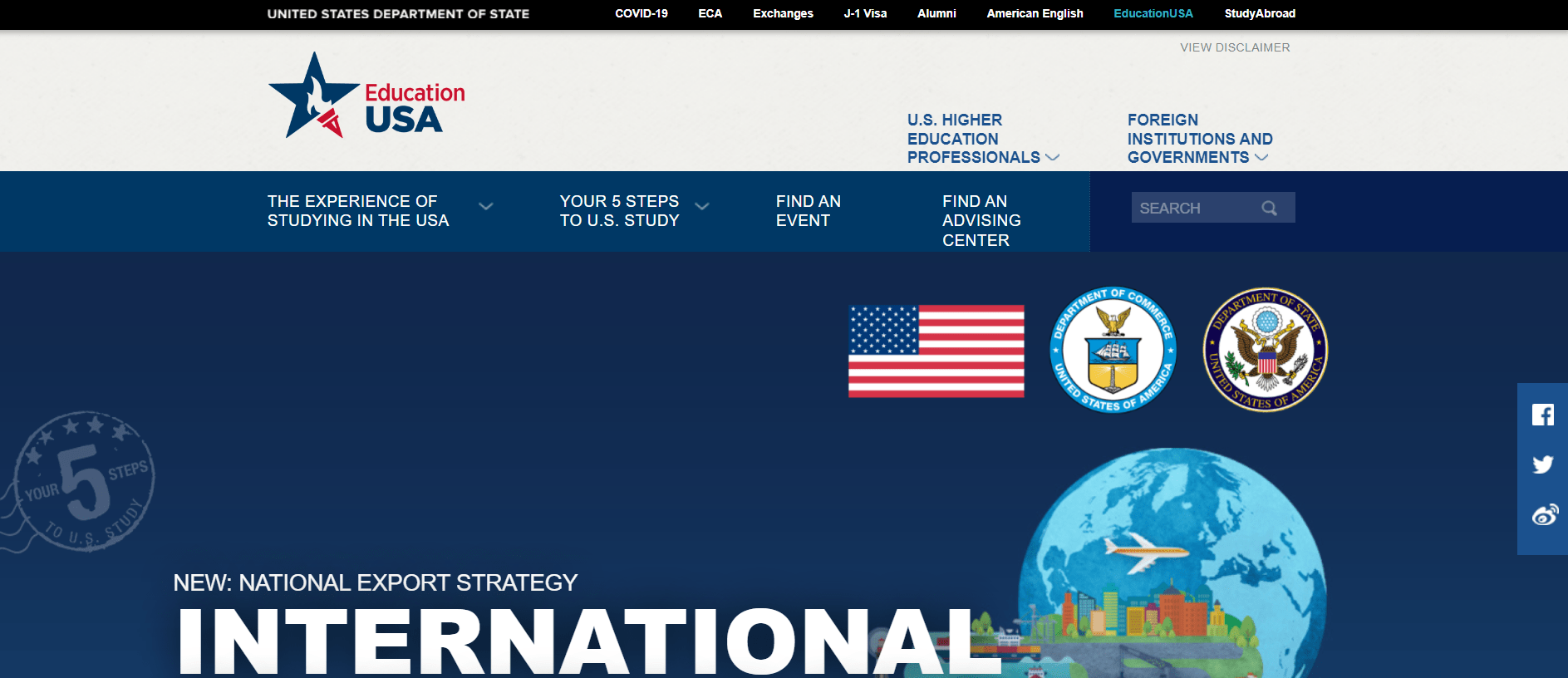This screenshot has width=1568, height=678.
Task: Expand the Experience of Studying in the USA chevron
Action: click(486, 207)
